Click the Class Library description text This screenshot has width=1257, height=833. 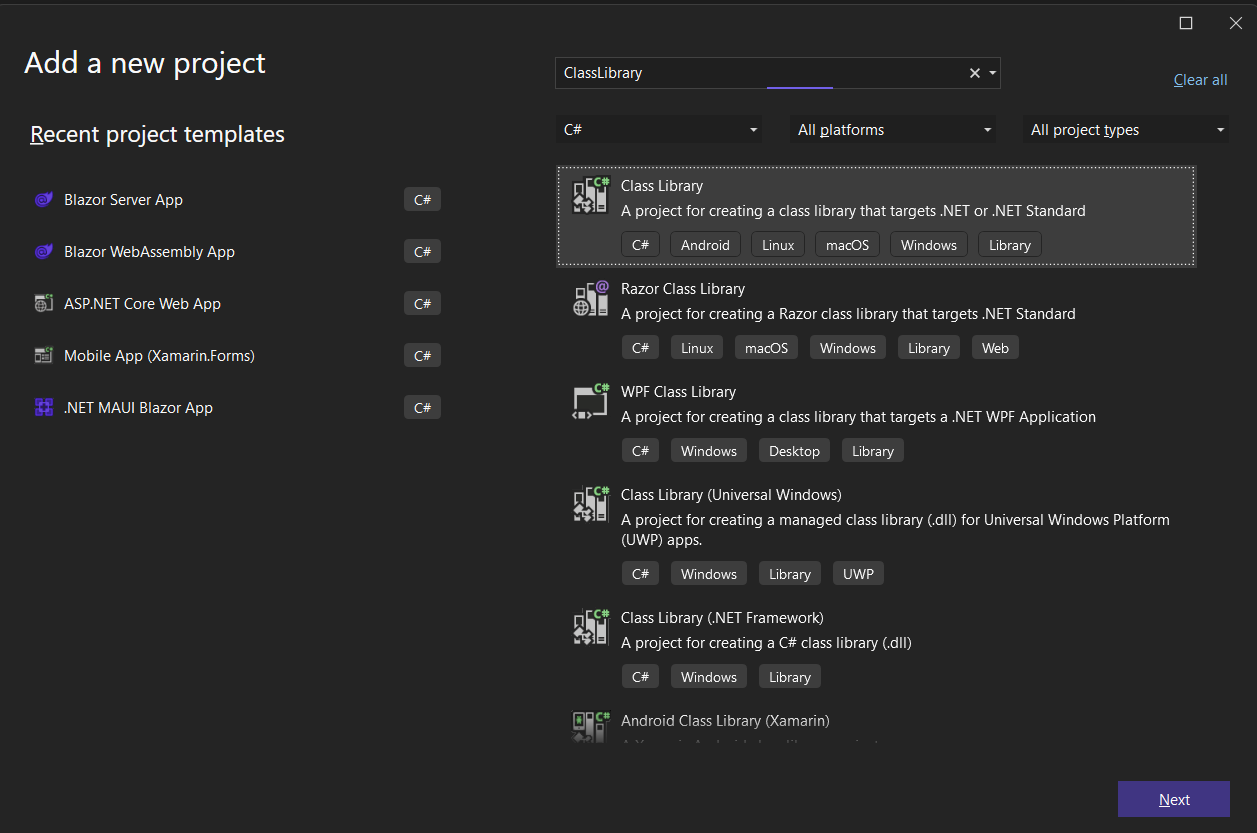853,211
